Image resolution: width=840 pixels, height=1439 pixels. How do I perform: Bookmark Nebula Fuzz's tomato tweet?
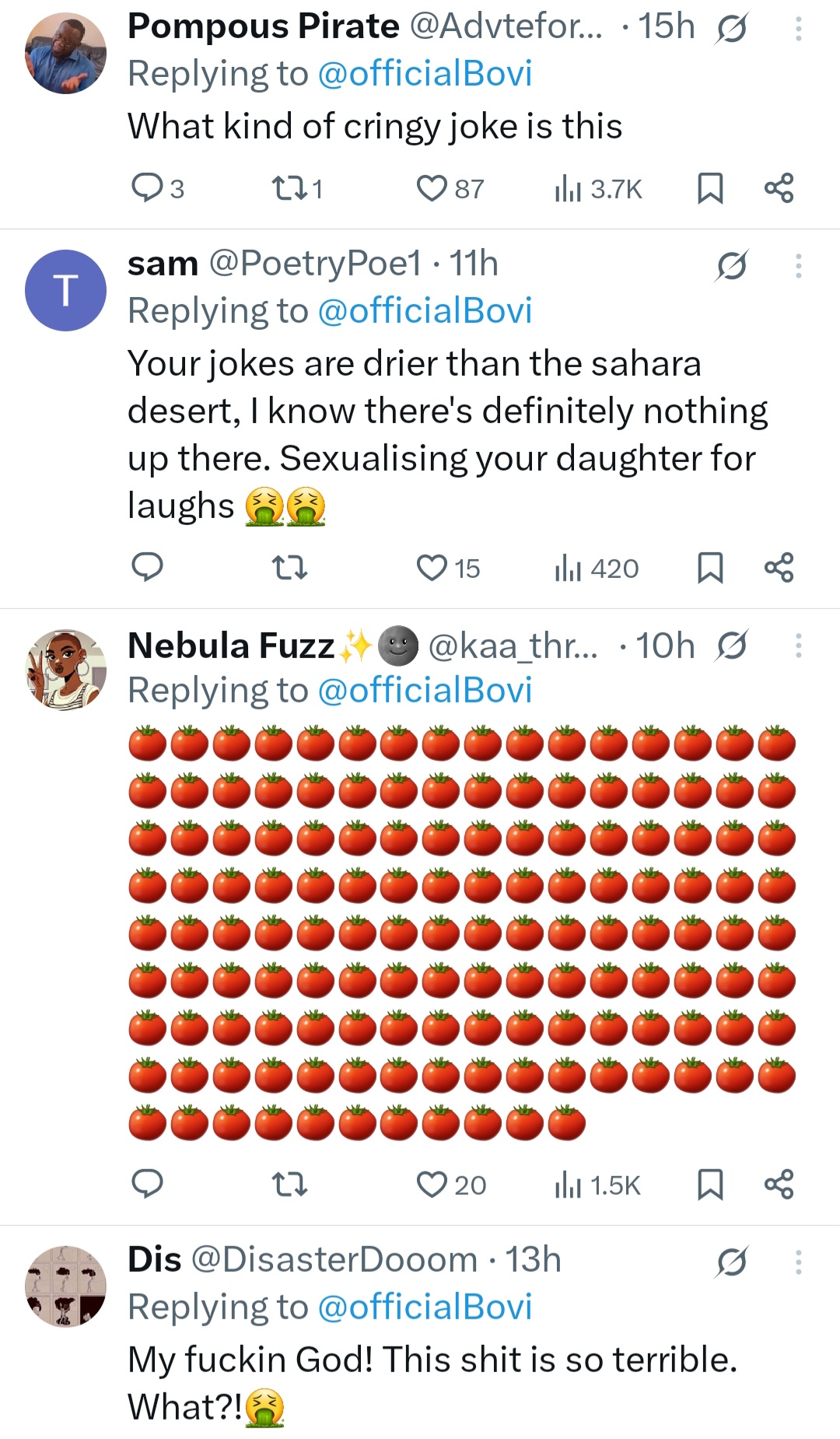click(x=709, y=1185)
